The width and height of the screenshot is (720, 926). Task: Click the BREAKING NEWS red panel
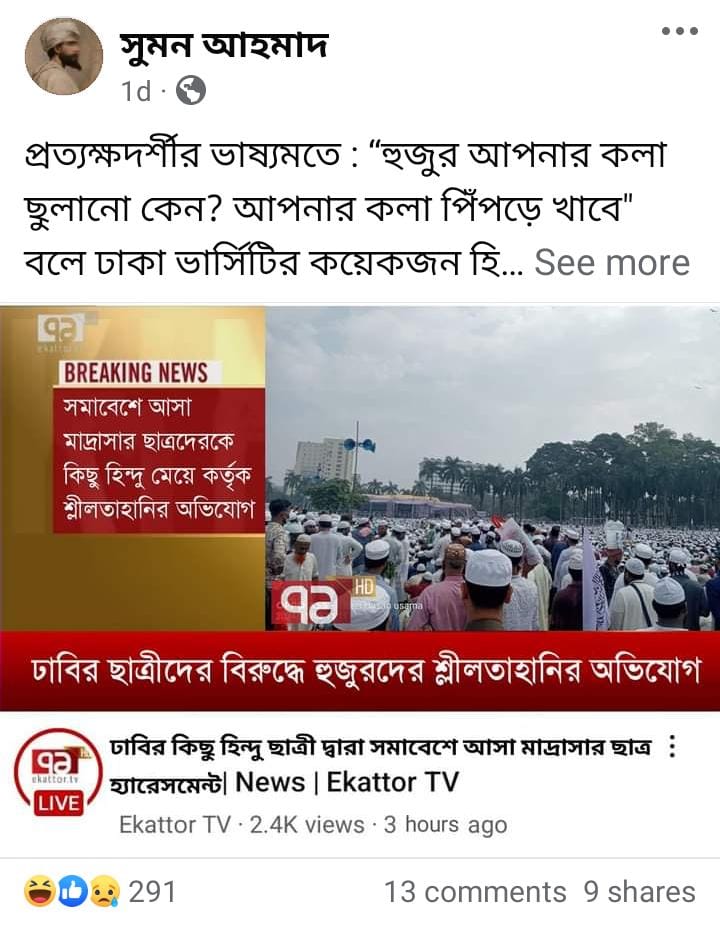(158, 448)
